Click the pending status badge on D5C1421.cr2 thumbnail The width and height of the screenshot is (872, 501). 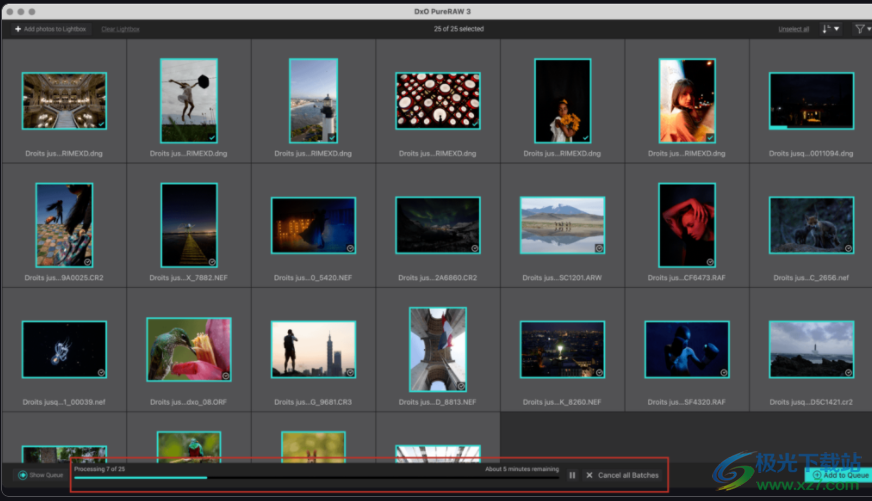coord(849,373)
